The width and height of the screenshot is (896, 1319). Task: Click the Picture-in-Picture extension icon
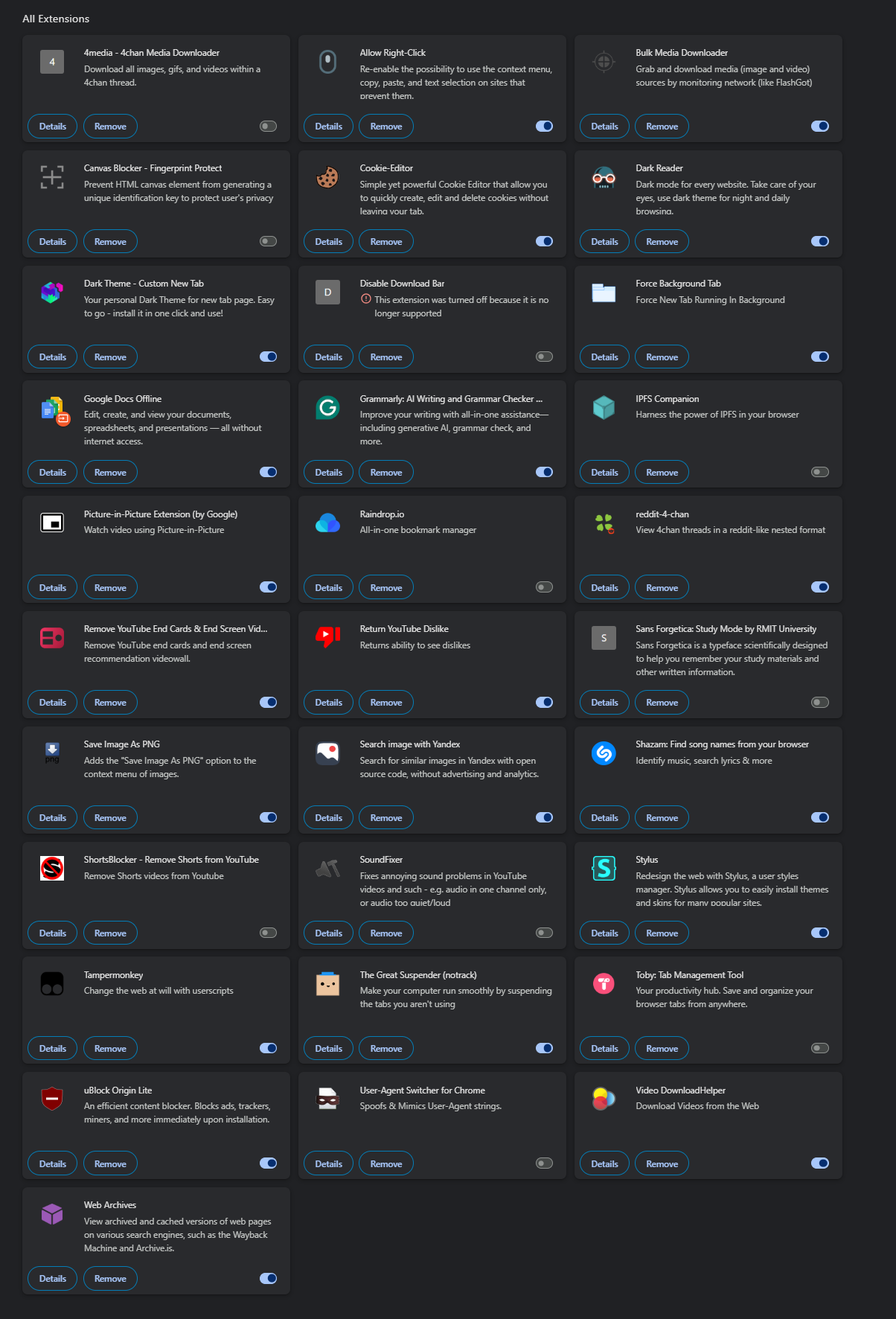(x=52, y=523)
